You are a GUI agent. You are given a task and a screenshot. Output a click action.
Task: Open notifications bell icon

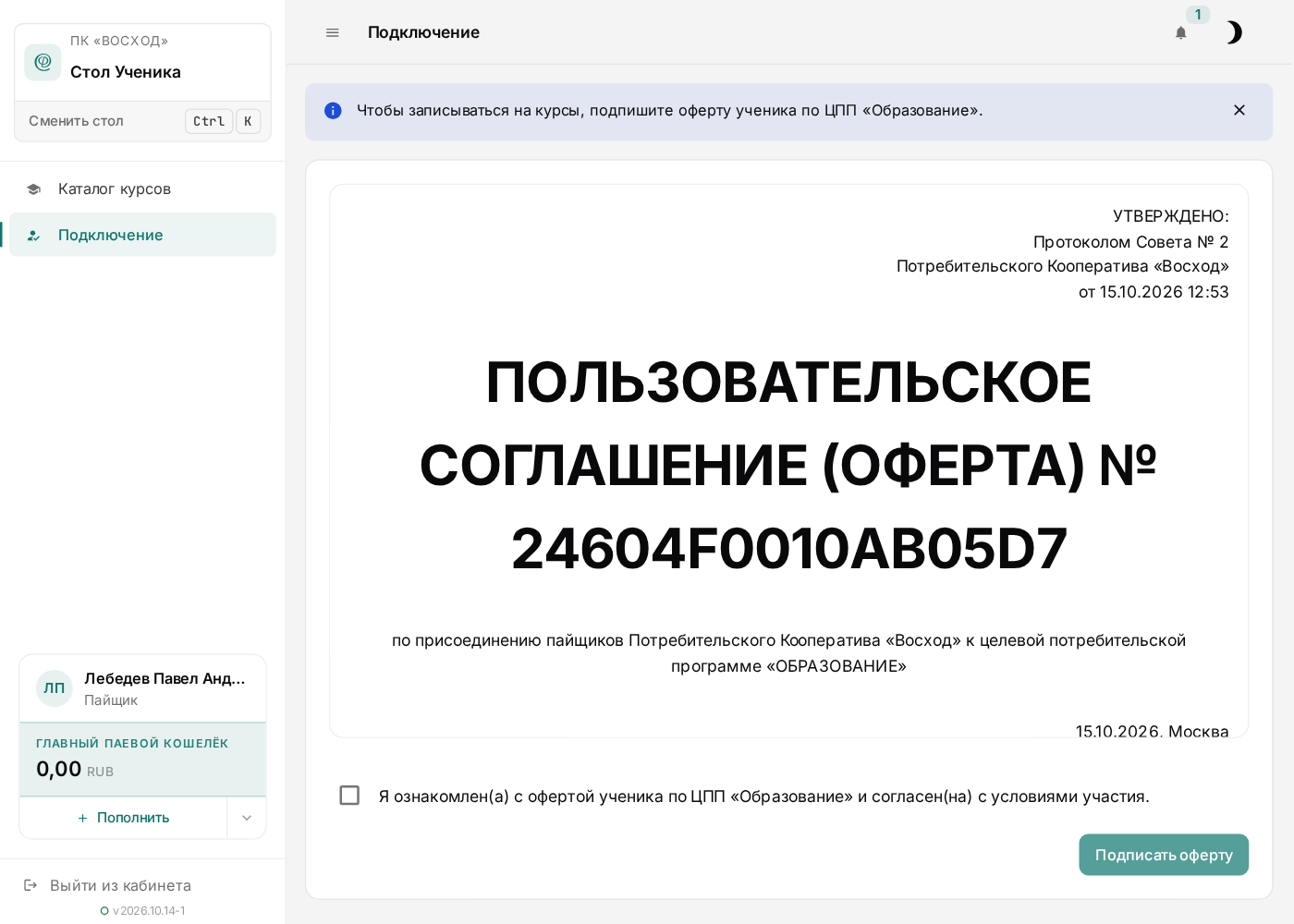pyautogui.click(x=1180, y=32)
